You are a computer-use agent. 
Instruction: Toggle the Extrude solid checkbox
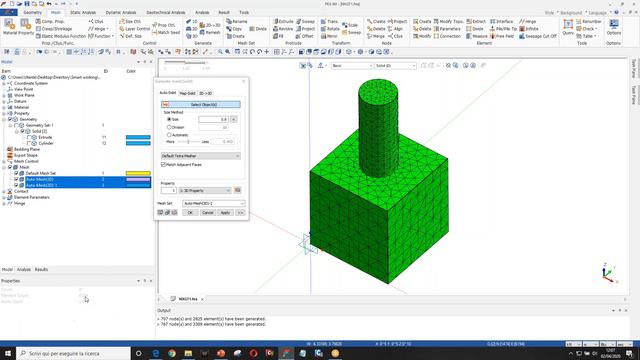[29, 137]
